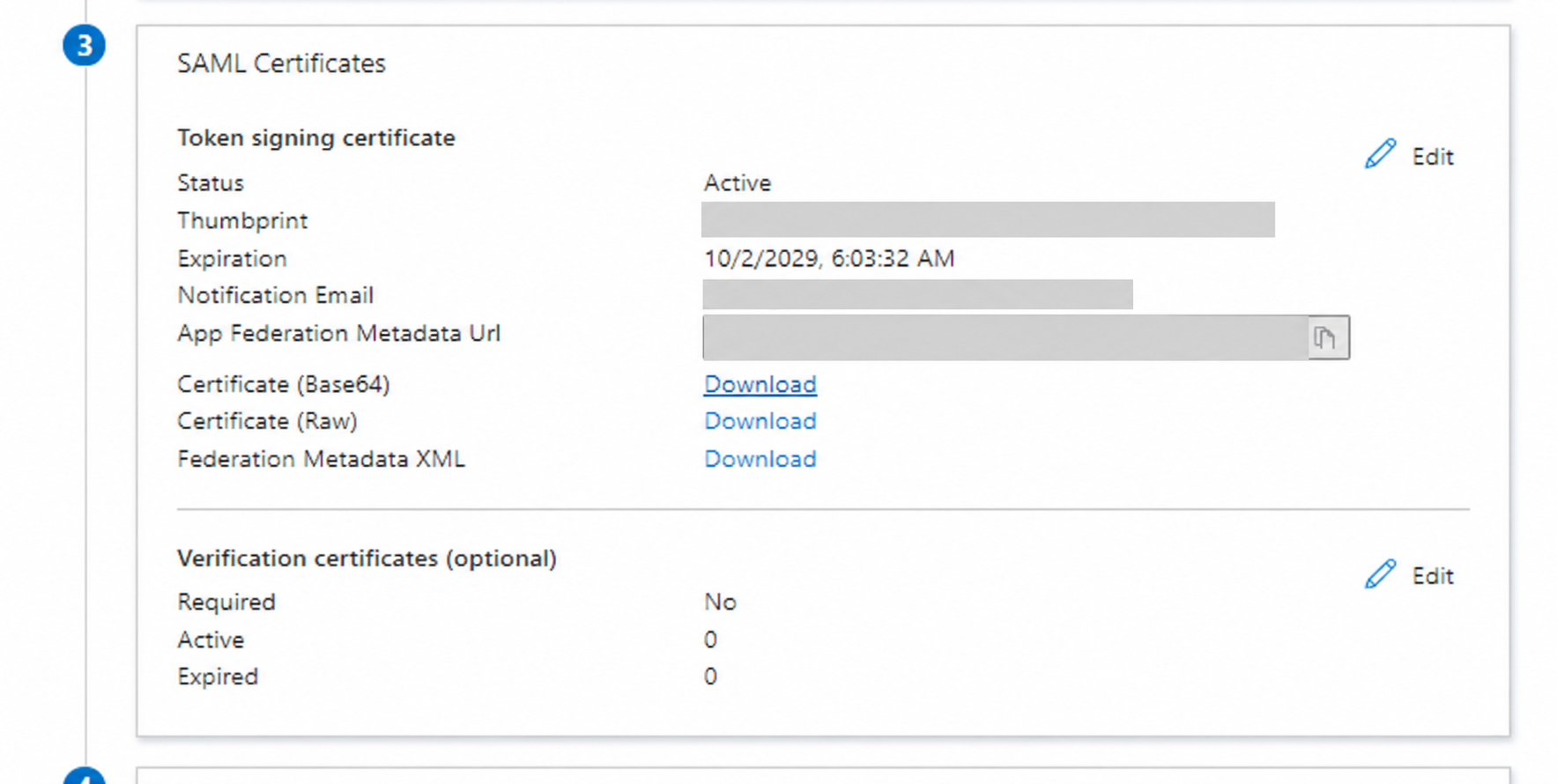Click the Federation Metadata XML label
The image size is (1557, 784).
[321, 459]
